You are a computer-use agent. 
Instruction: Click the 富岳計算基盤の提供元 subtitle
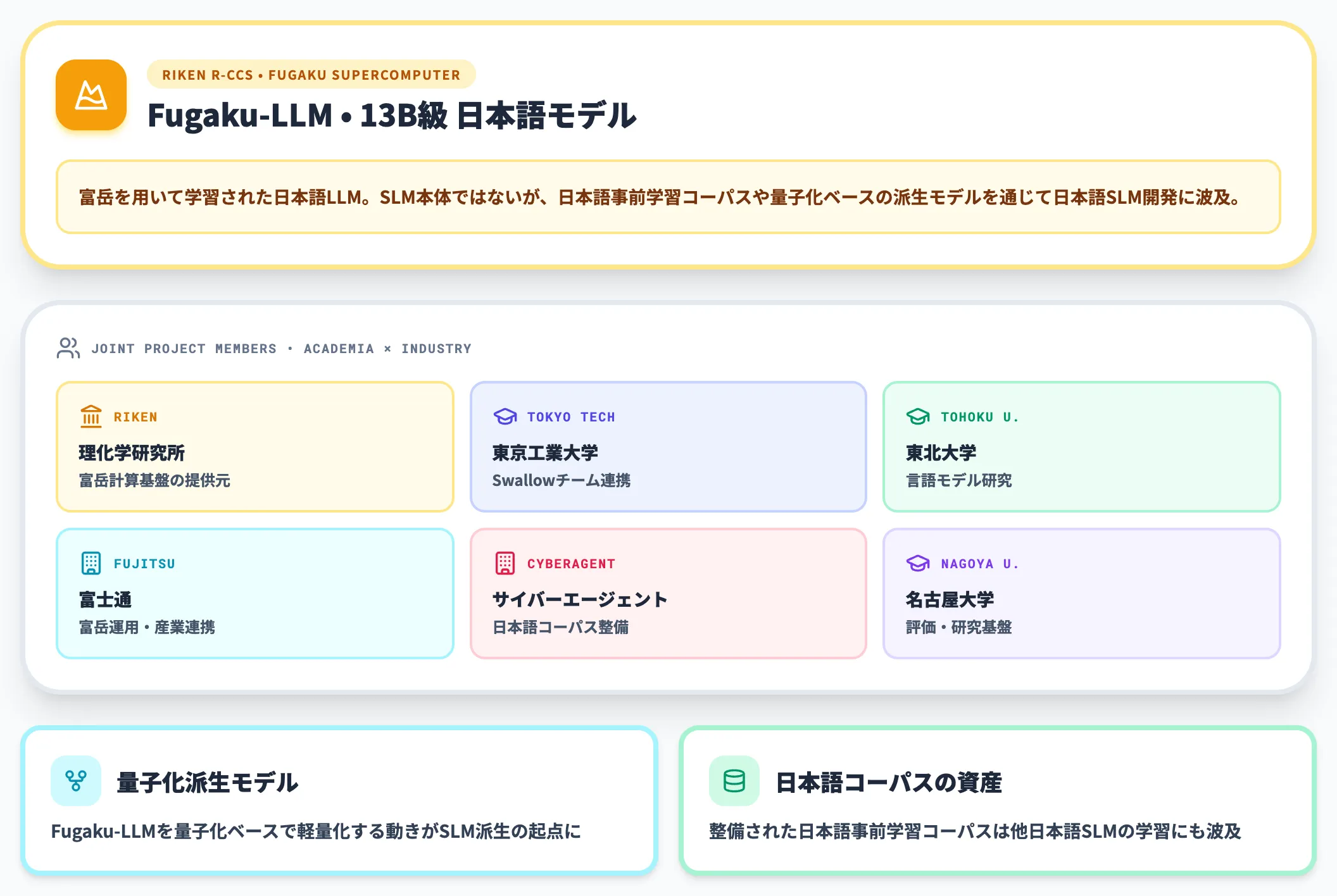coord(154,480)
